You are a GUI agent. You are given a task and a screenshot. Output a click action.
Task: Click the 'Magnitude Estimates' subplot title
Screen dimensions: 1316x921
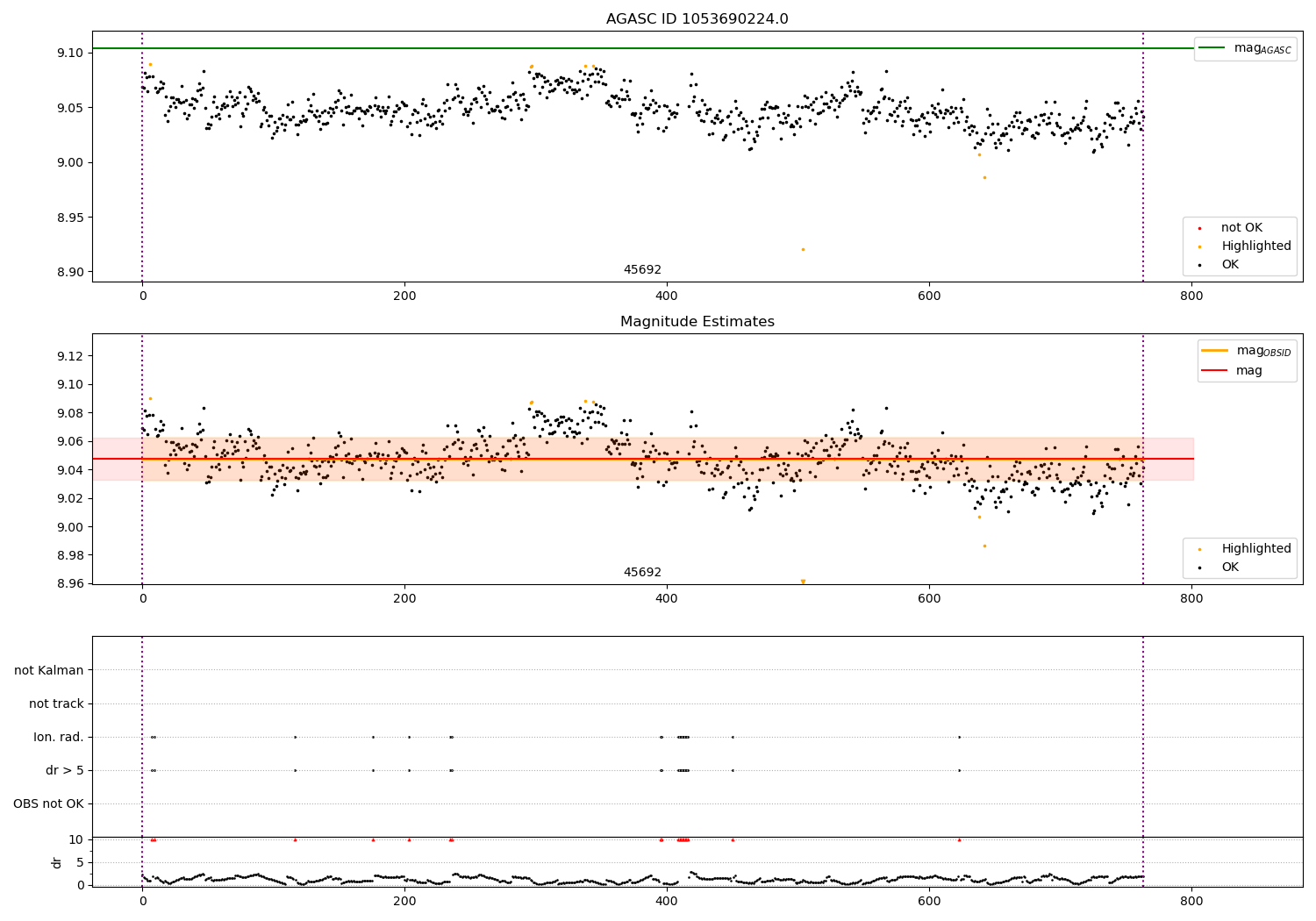pyautogui.click(x=697, y=322)
